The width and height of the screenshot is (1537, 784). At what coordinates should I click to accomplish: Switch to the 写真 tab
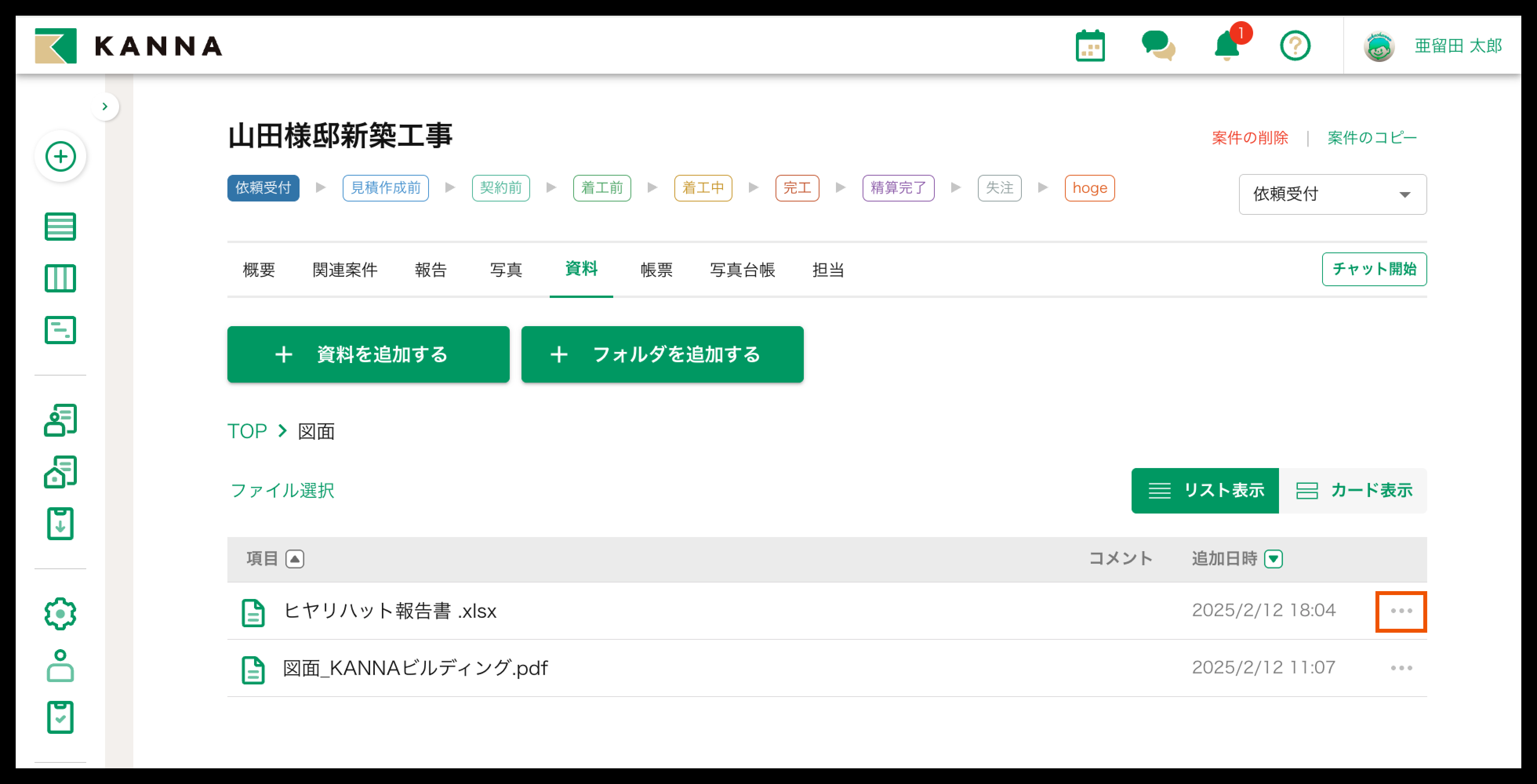(505, 270)
